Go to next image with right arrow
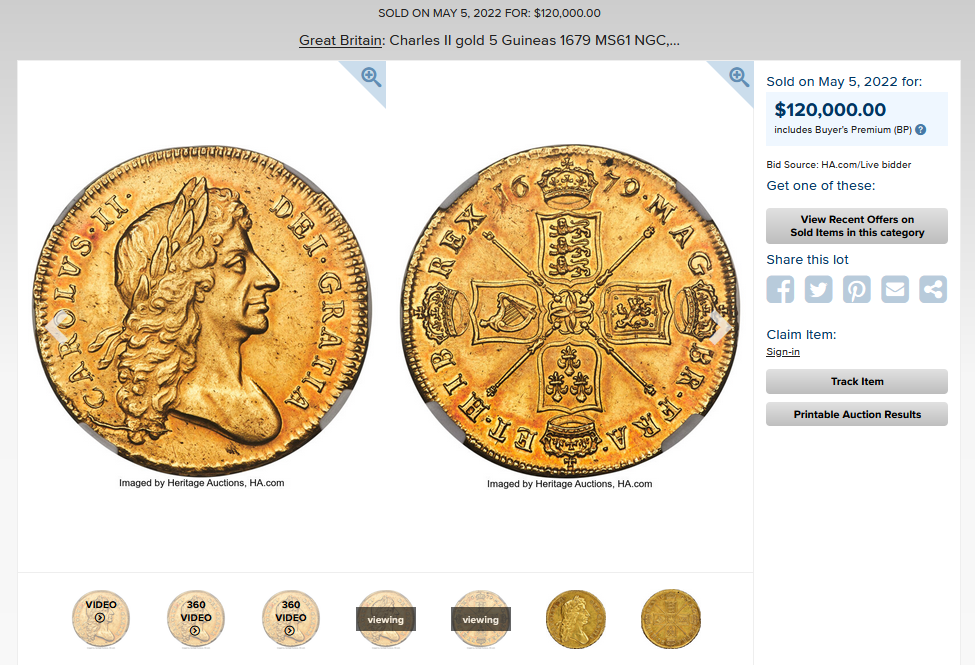The width and height of the screenshot is (975, 665). (720, 327)
